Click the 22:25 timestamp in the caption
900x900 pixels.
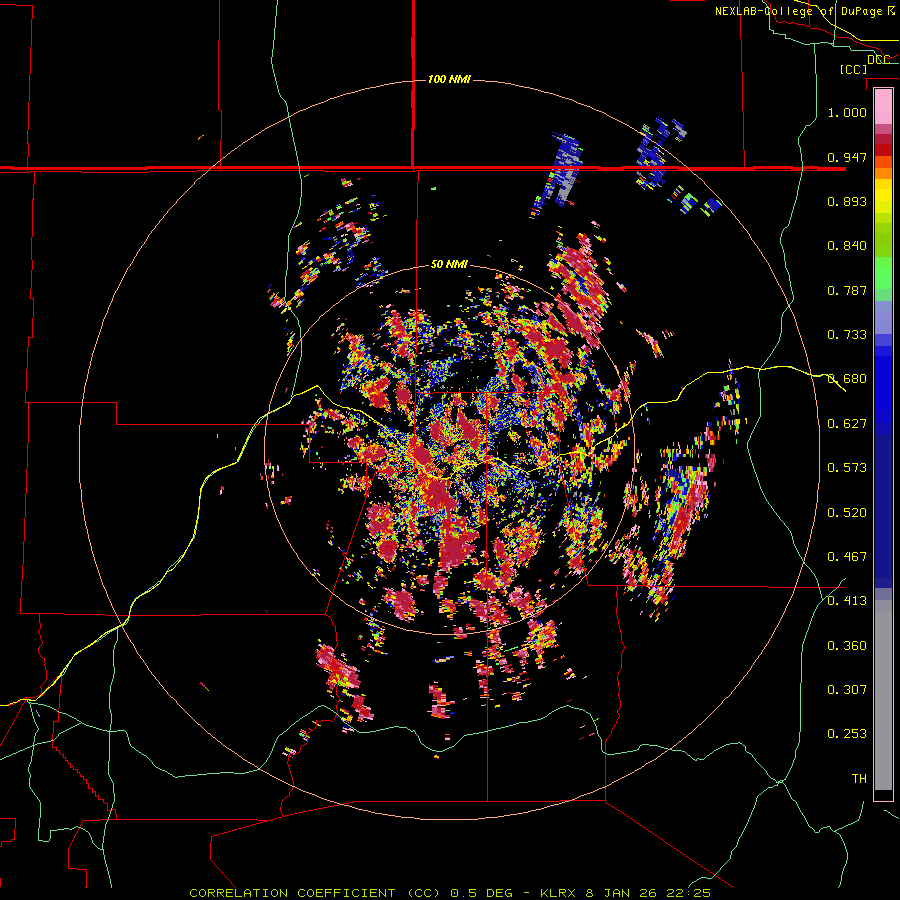coord(688,893)
